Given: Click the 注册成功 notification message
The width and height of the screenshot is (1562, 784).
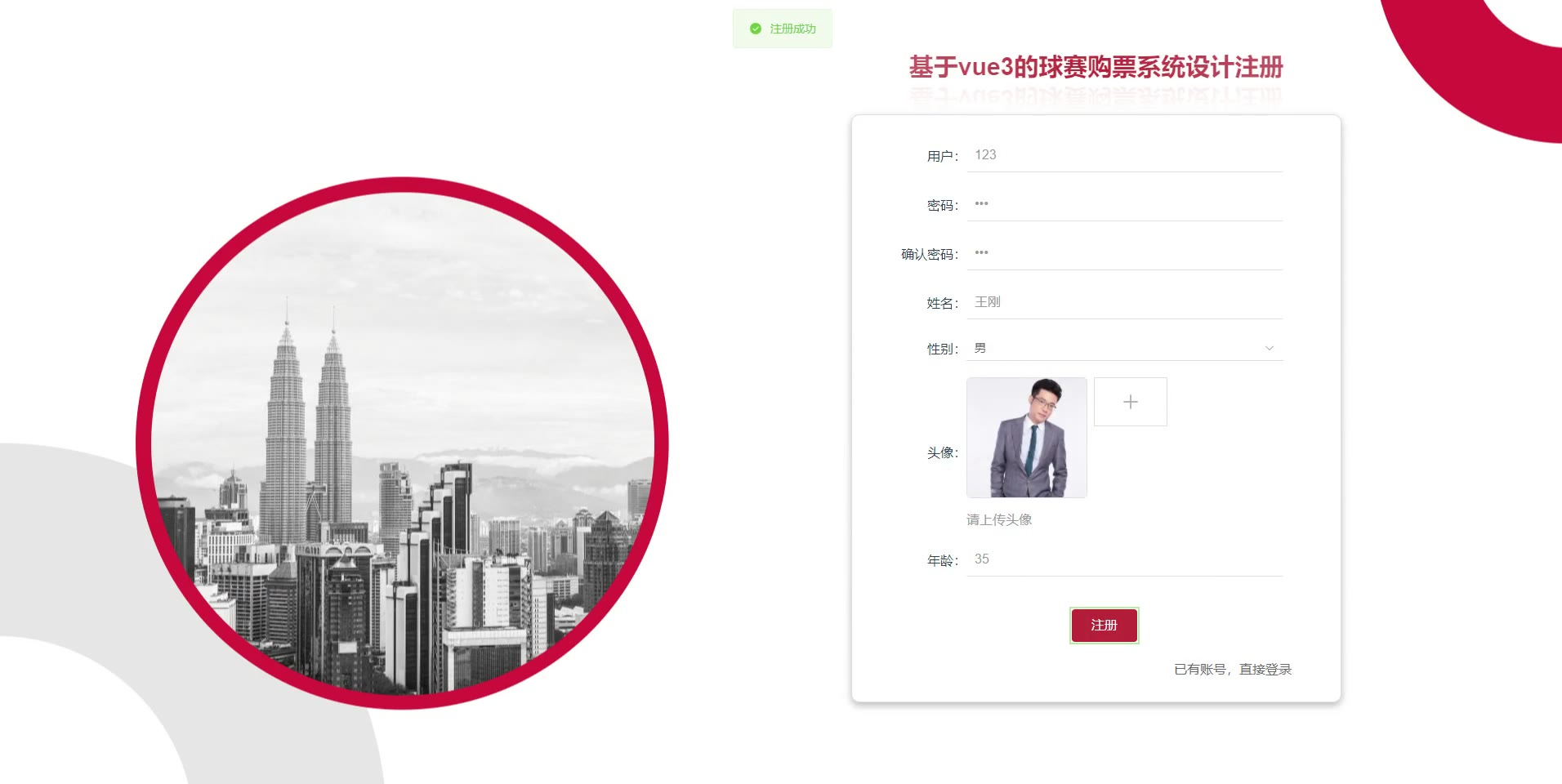Looking at the screenshot, I should (783, 29).
